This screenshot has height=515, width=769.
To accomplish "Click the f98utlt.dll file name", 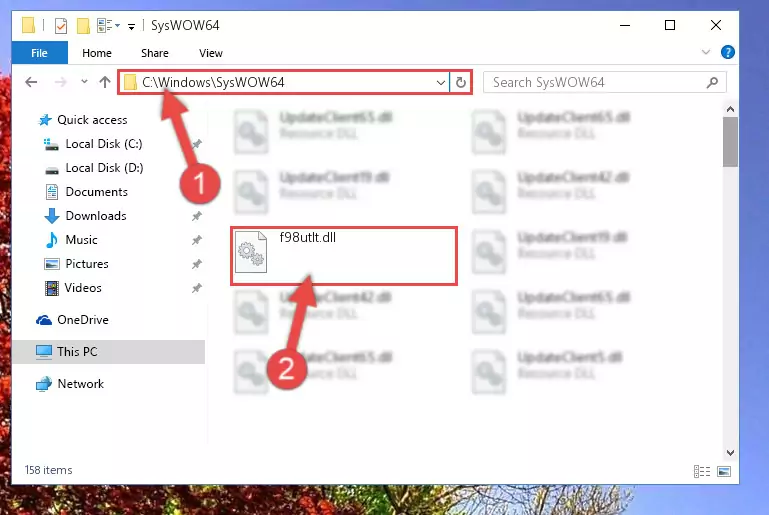I will click(x=308, y=237).
